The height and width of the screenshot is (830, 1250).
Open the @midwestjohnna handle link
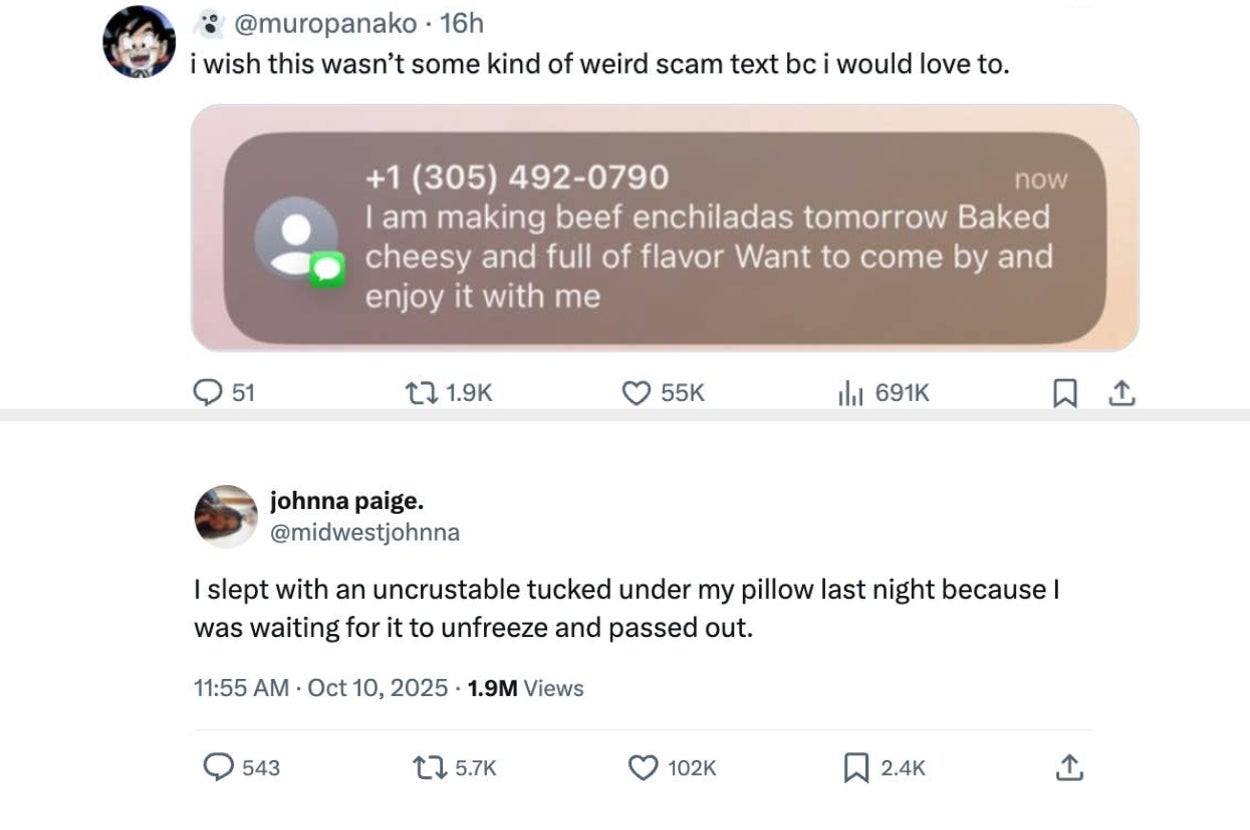pos(365,532)
